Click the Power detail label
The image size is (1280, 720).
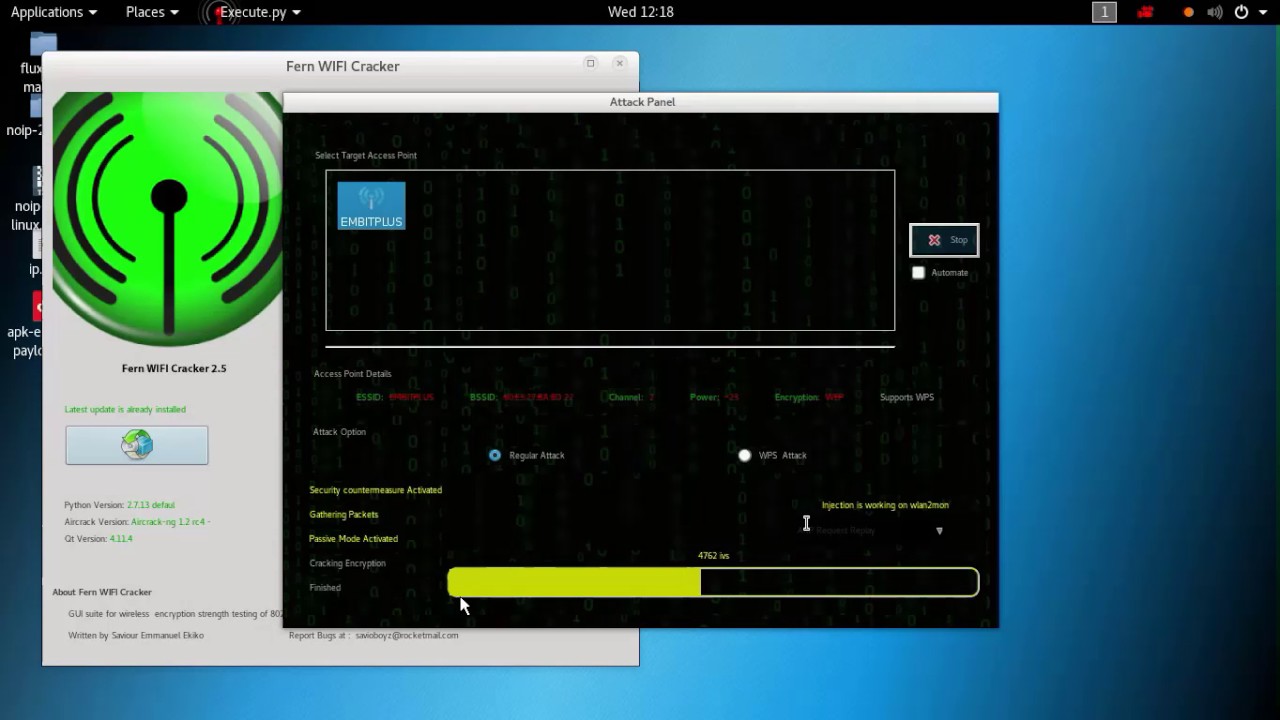click(x=704, y=397)
